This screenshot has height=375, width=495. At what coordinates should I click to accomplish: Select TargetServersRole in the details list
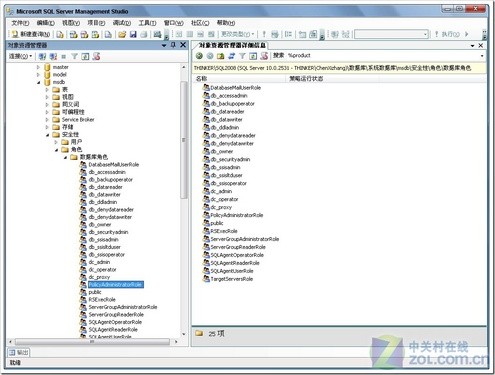pyautogui.click(x=232, y=279)
